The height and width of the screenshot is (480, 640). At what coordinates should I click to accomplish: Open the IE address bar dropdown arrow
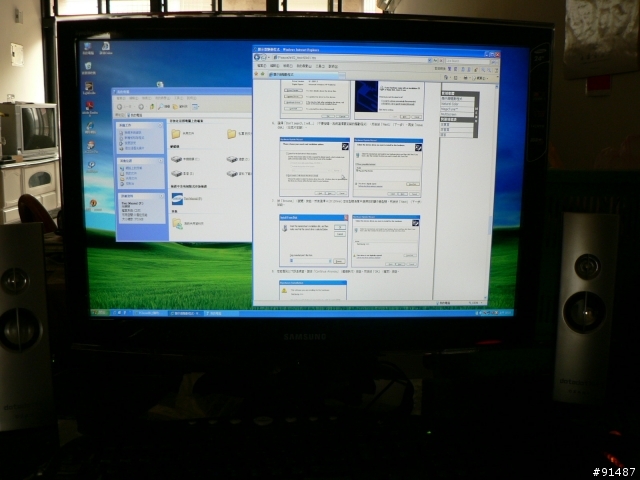430,60
